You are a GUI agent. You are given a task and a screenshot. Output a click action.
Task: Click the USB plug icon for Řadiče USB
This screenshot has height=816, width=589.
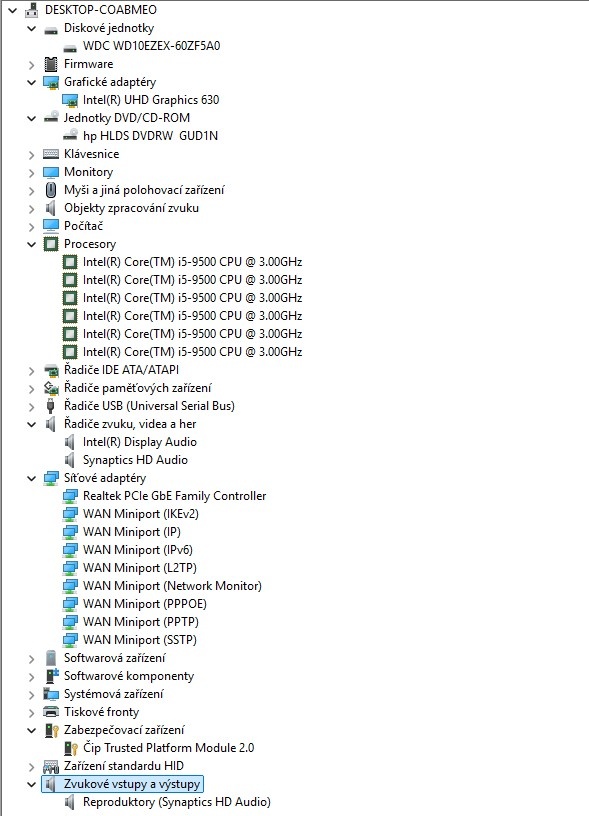pos(50,406)
